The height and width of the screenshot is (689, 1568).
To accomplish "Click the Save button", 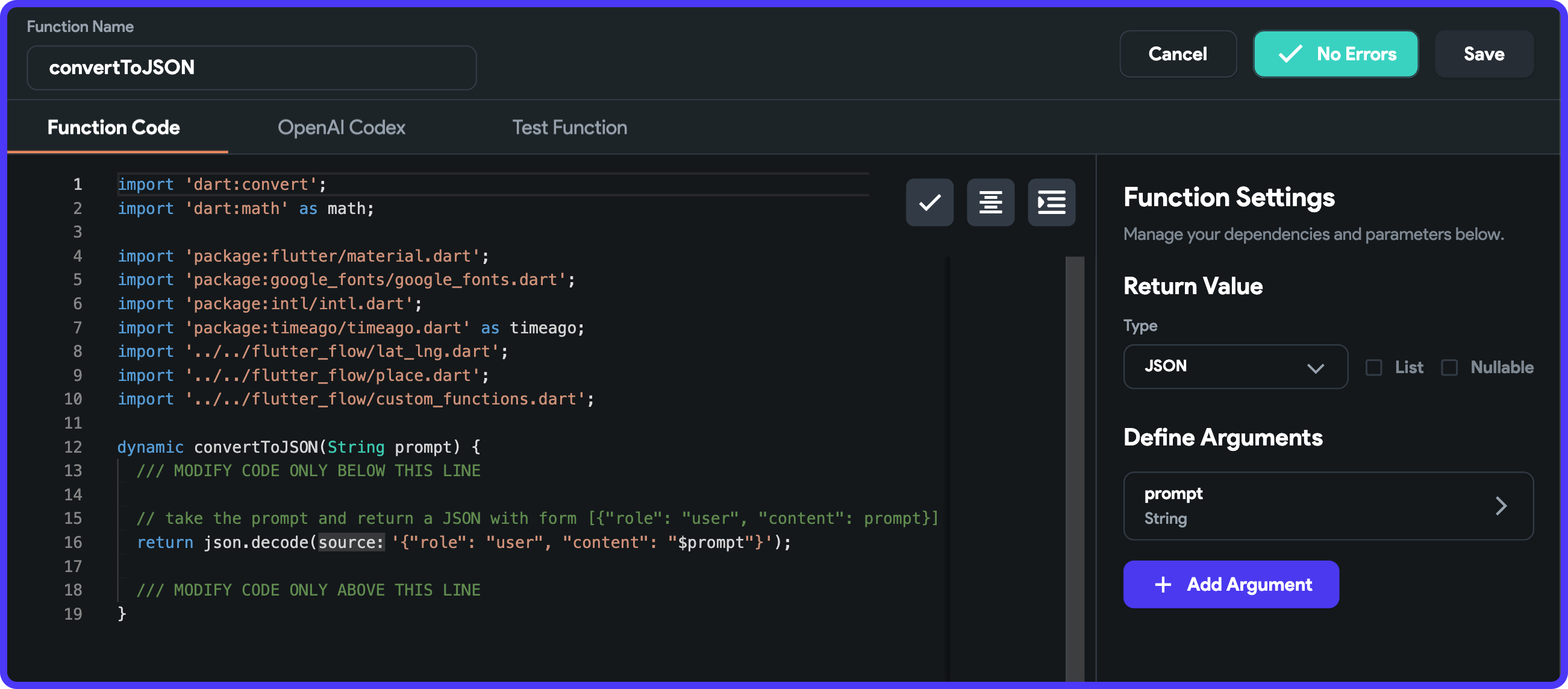I will click(1484, 54).
